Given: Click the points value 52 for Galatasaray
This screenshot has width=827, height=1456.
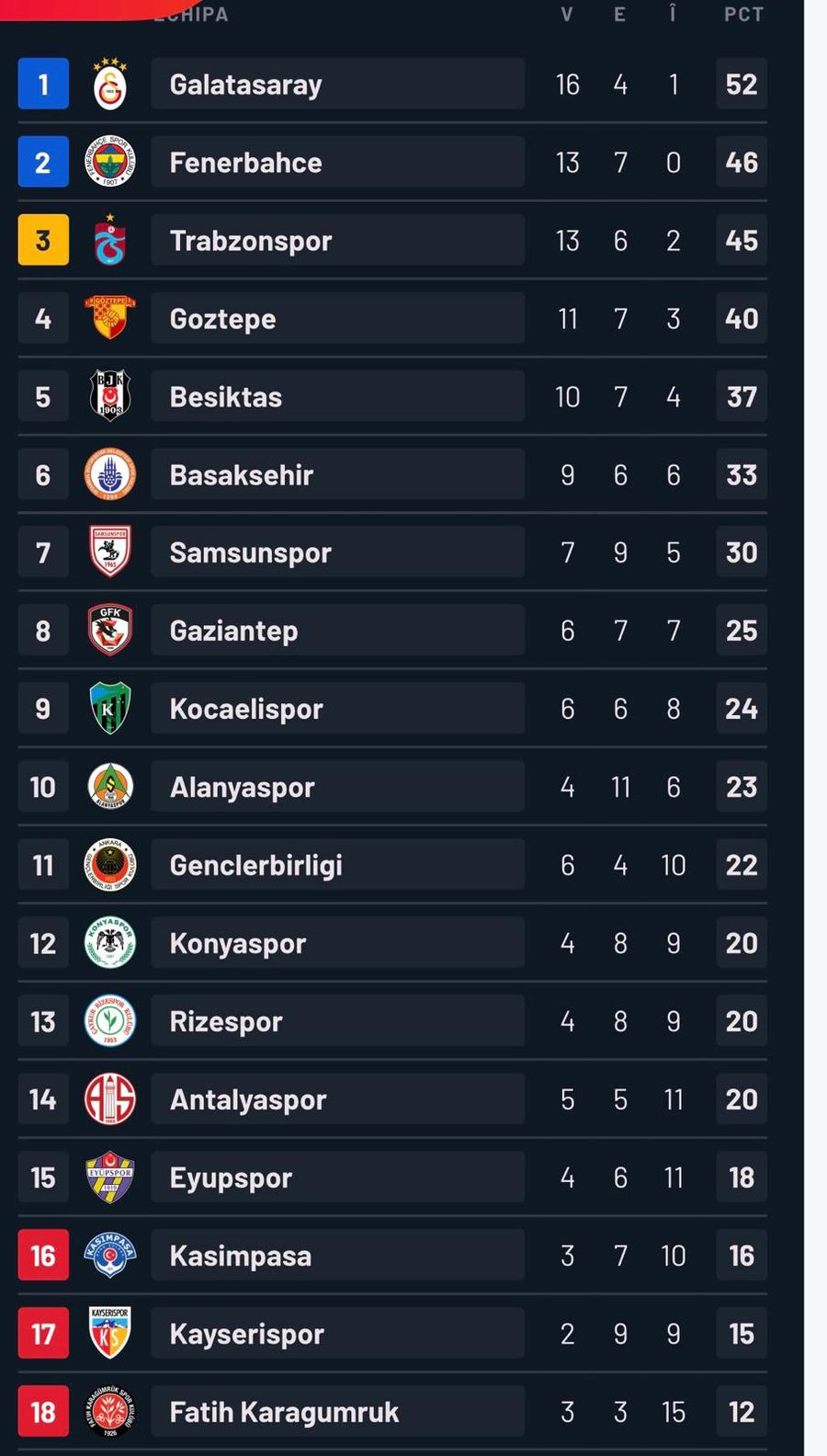Looking at the screenshot, I should (x=741, y=83).
